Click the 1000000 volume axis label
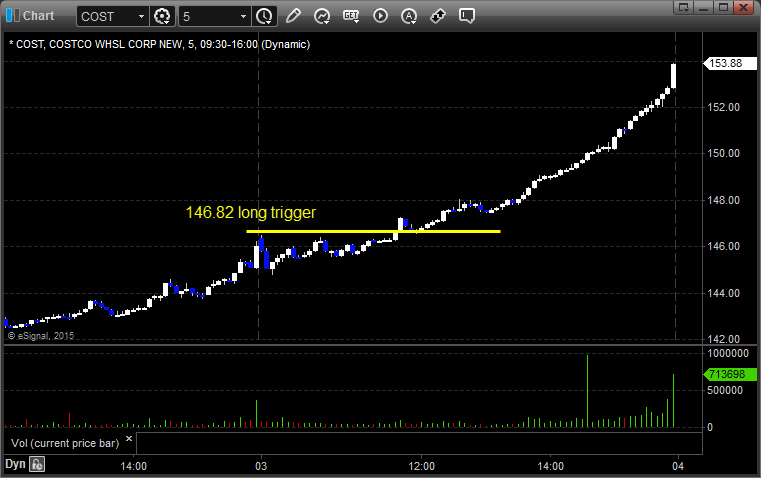Viewport: 761px width, 478px height. [x=728, y=353]
